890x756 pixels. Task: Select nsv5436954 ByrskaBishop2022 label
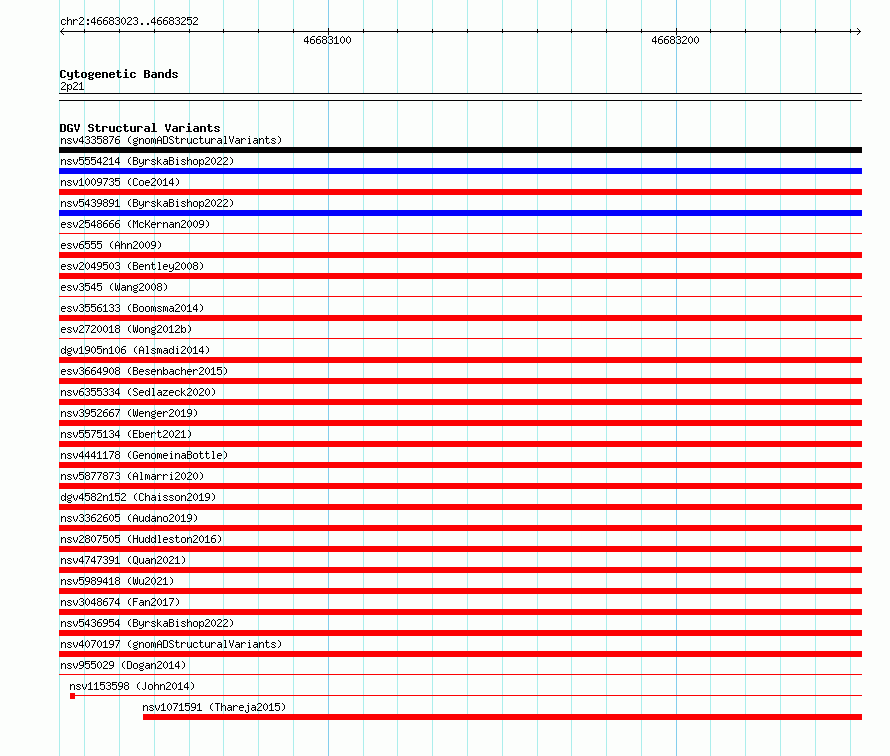[x=147, y=623]
